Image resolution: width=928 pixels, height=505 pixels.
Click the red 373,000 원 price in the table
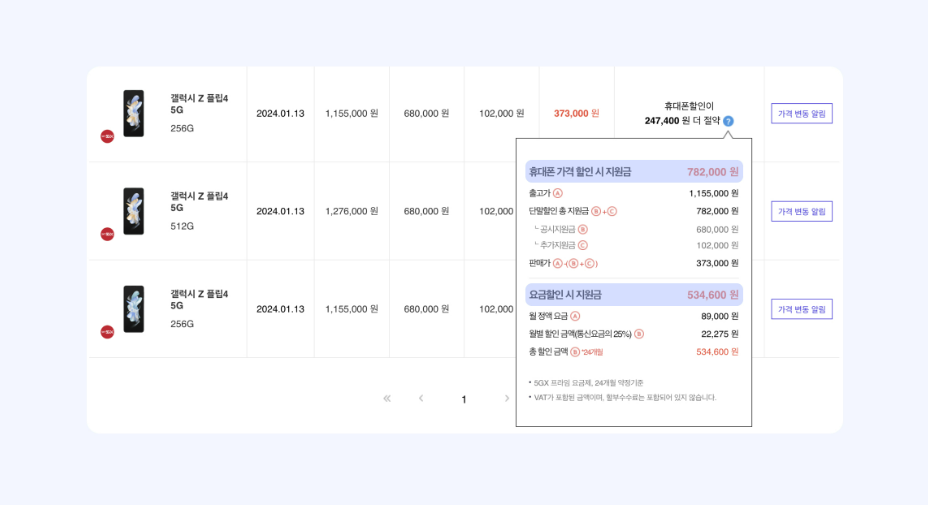[x=576, y=113]
